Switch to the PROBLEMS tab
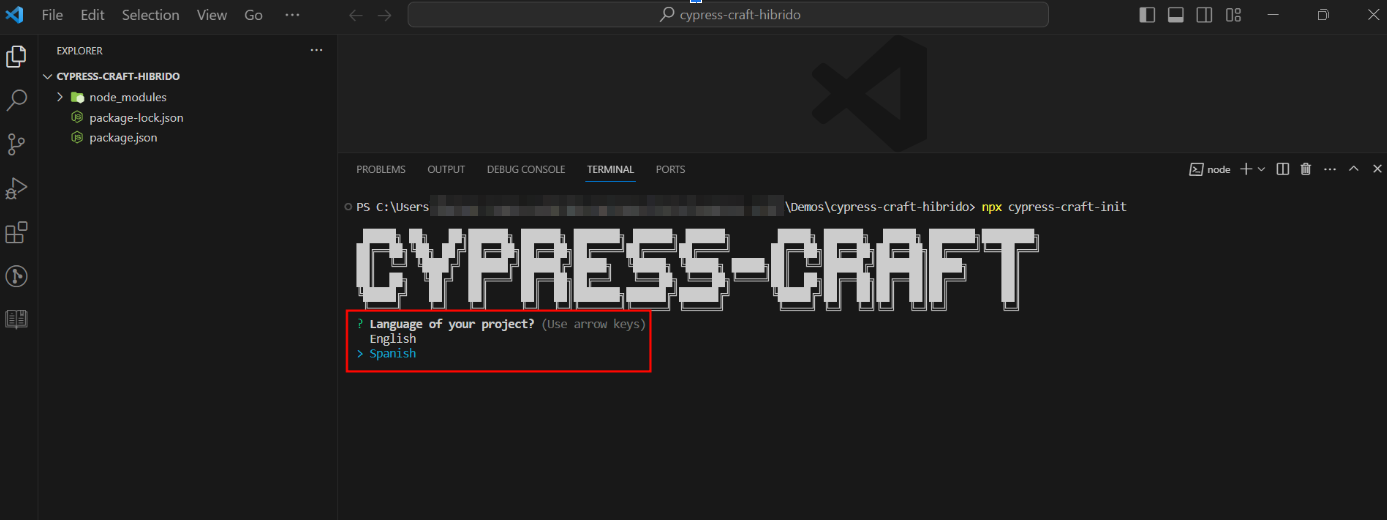Screen dimensions: 1387x520 381,170
